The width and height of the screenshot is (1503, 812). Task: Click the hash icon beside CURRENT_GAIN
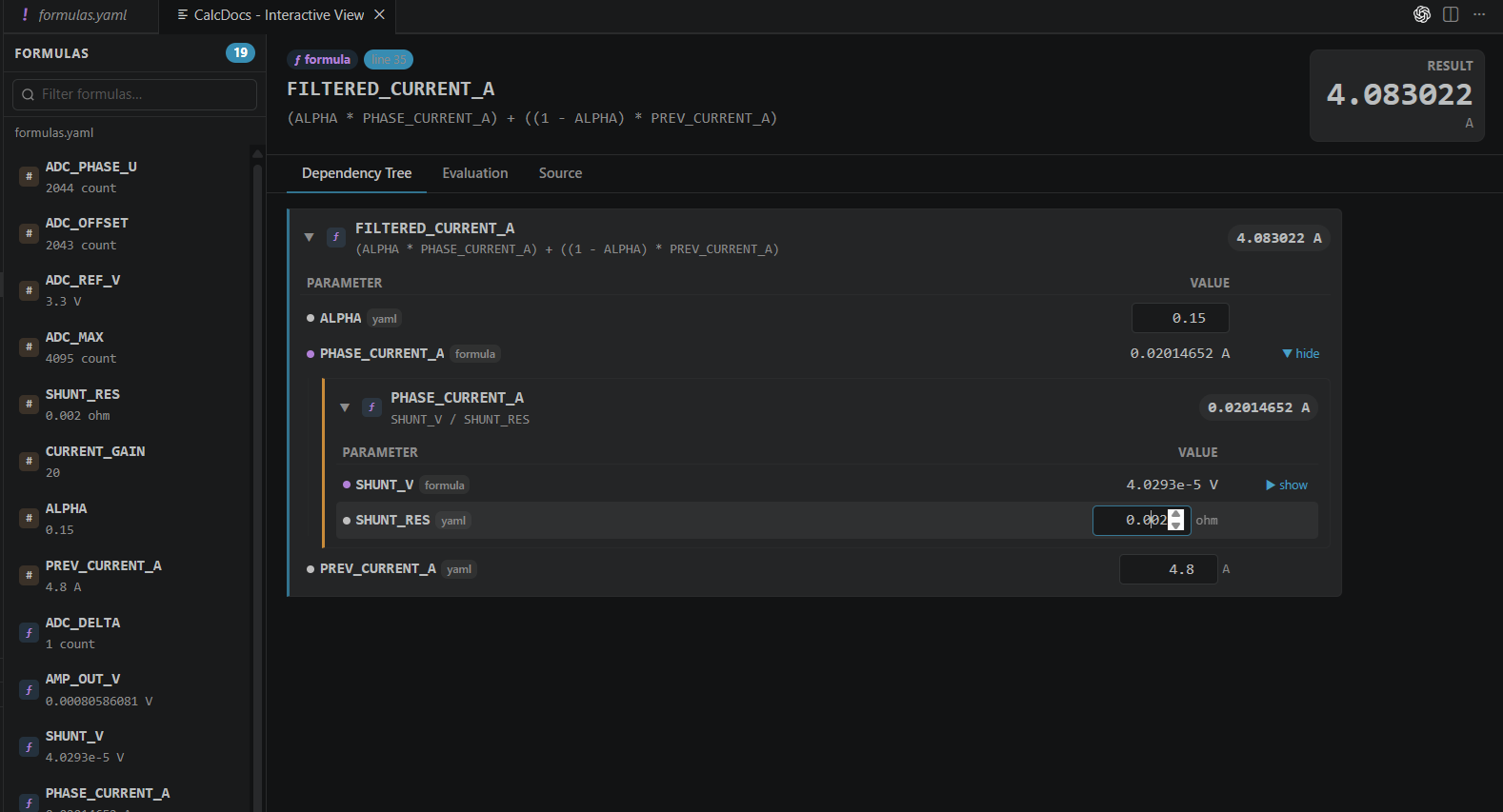coord(30,462)
